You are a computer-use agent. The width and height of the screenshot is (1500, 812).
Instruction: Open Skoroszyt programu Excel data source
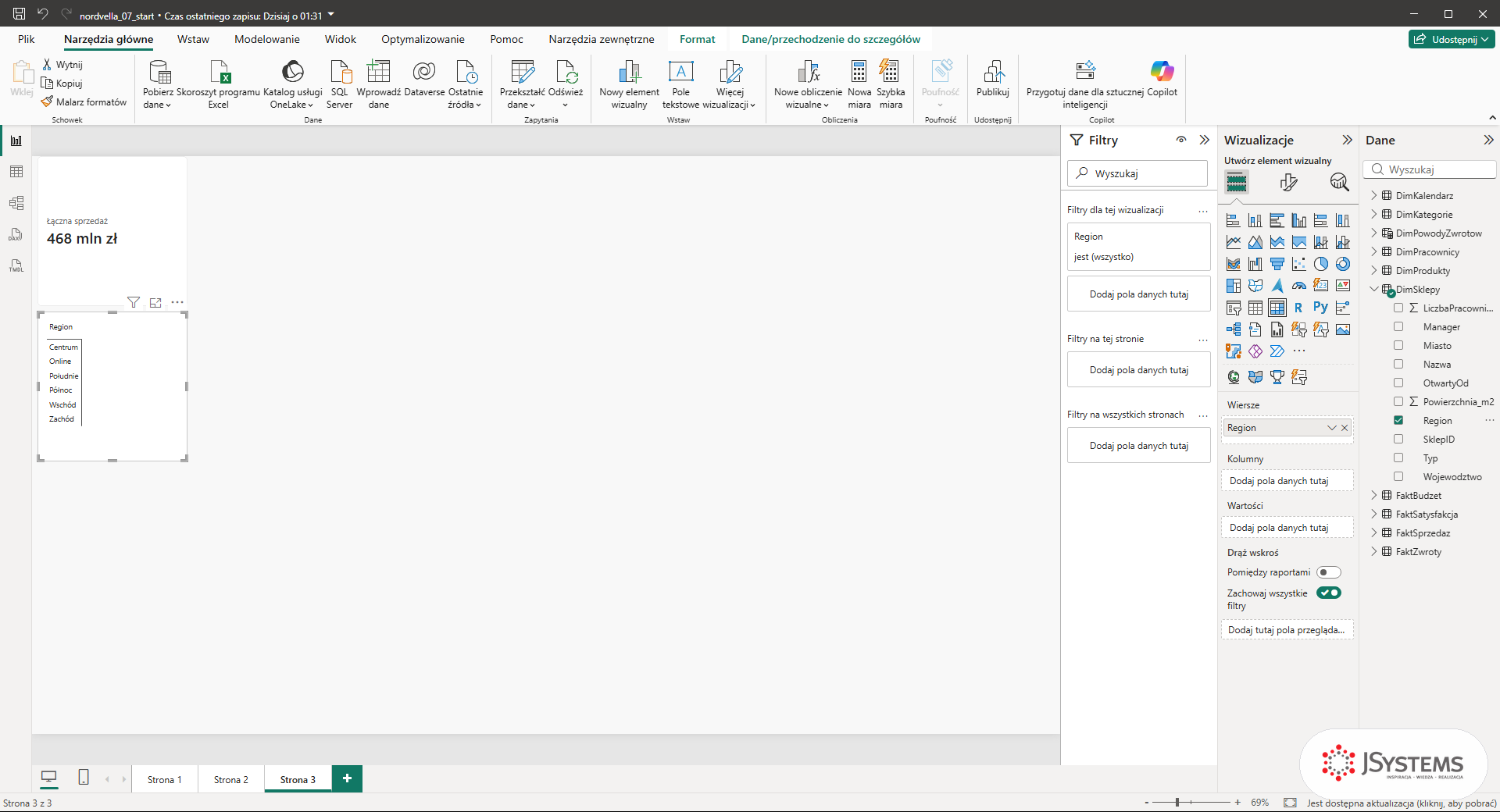pos(219,84)
